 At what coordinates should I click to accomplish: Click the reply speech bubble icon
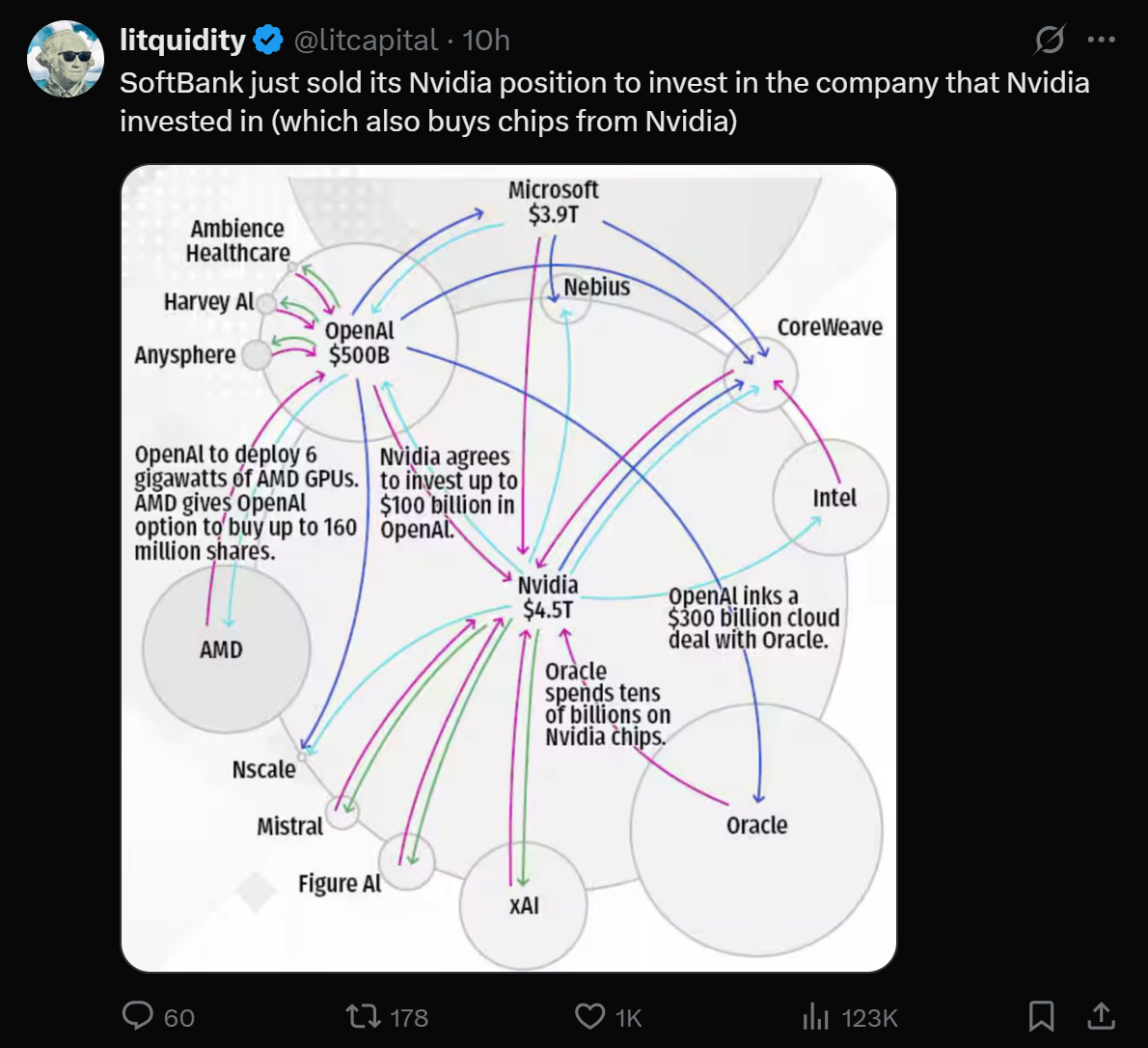pyautogui.click(x=138, y=1016)
